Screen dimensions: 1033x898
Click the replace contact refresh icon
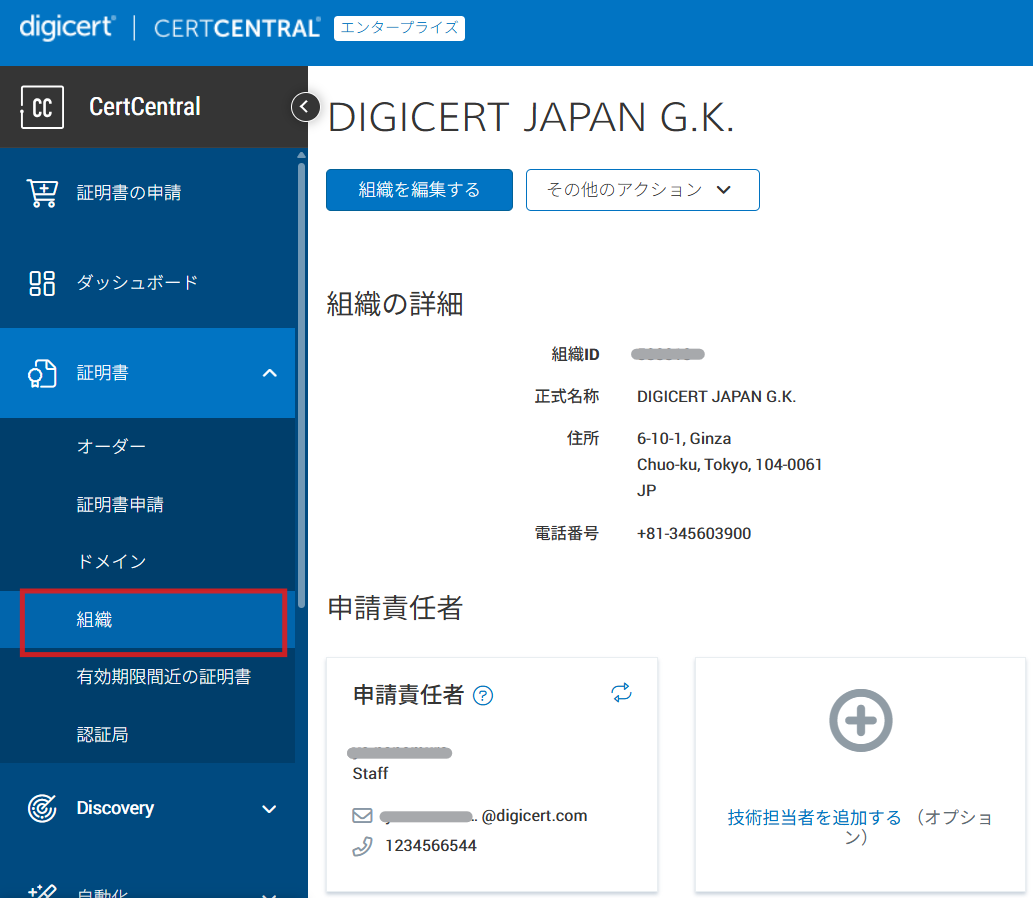point(621,692)
